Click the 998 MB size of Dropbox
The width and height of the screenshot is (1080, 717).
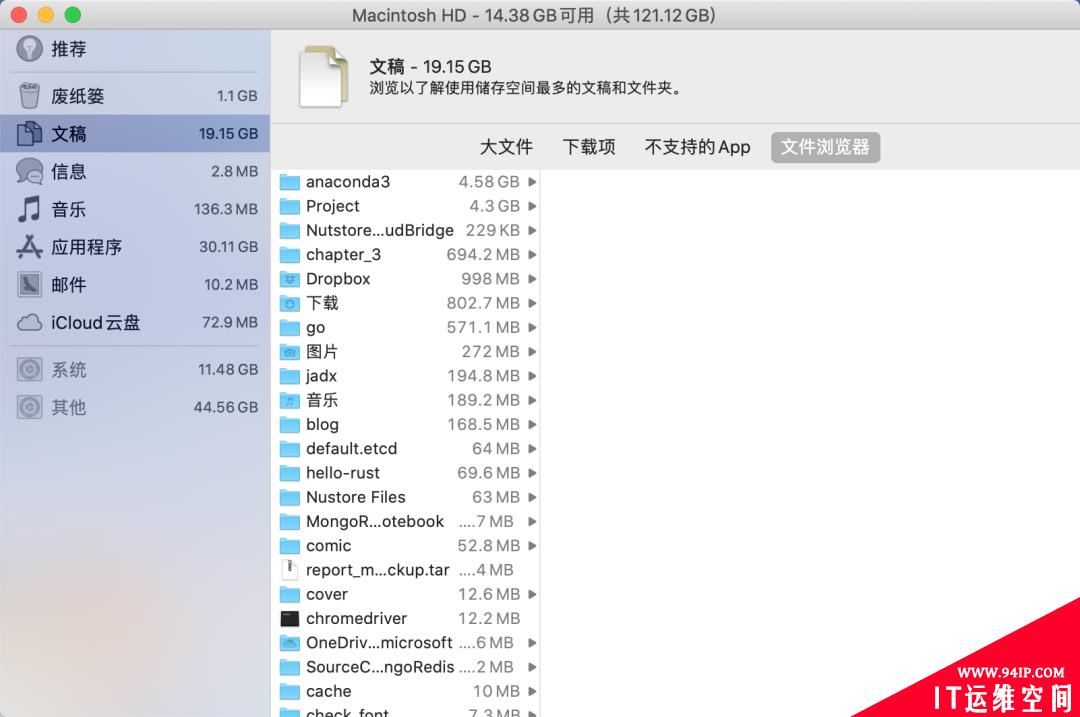[490, 279]
